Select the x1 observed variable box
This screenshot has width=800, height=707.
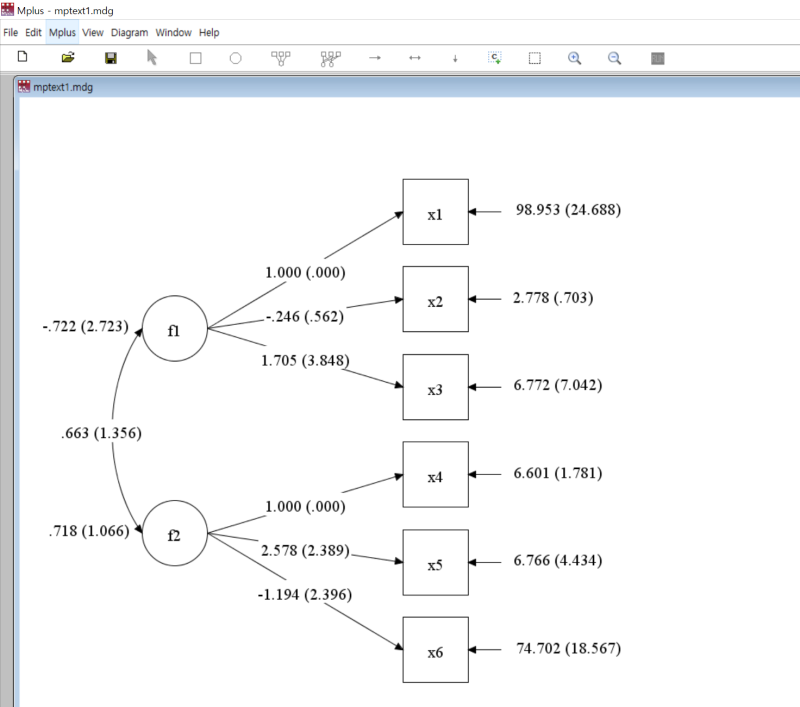pos(436,212)
